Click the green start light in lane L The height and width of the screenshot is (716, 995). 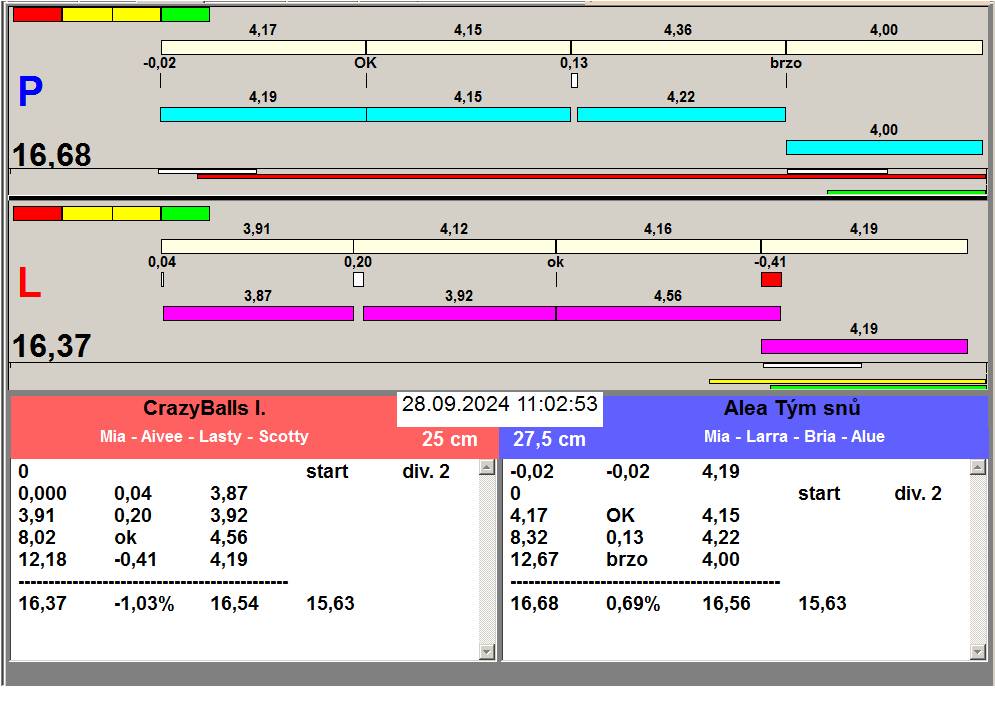[x=185, y=213]
